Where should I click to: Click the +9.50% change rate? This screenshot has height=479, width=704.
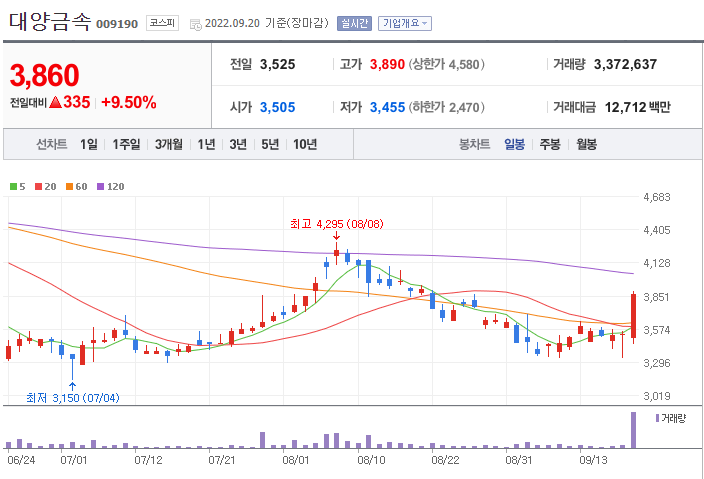pos(129,102)
